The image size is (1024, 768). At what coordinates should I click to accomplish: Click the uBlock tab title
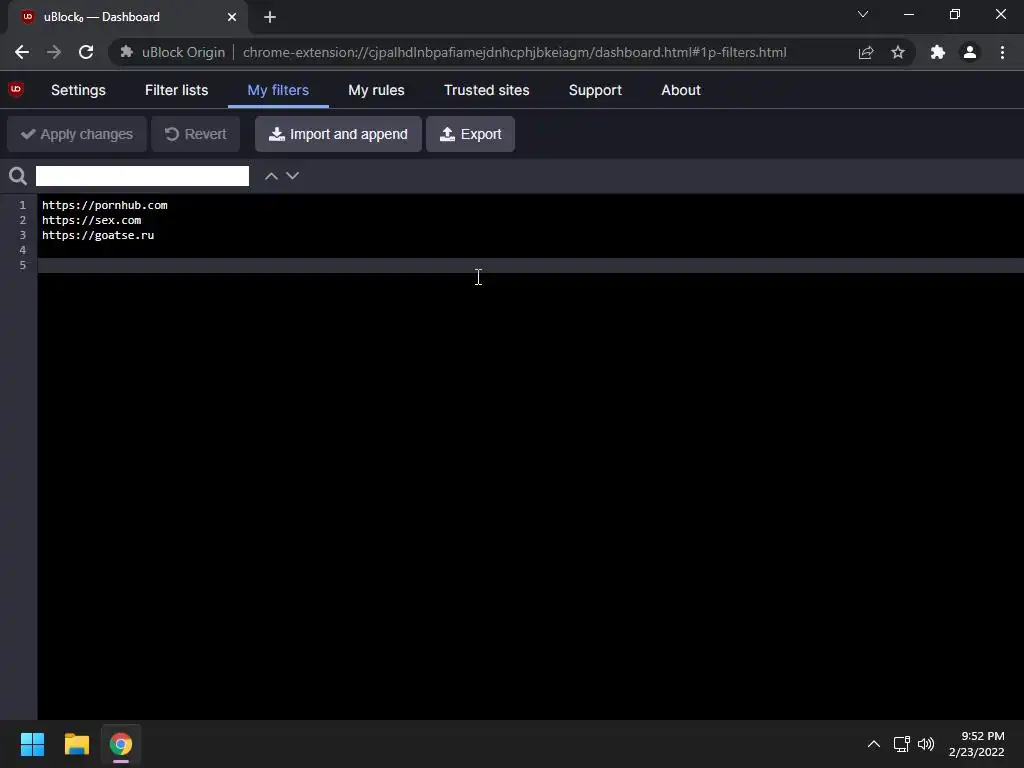click(101, 17)
